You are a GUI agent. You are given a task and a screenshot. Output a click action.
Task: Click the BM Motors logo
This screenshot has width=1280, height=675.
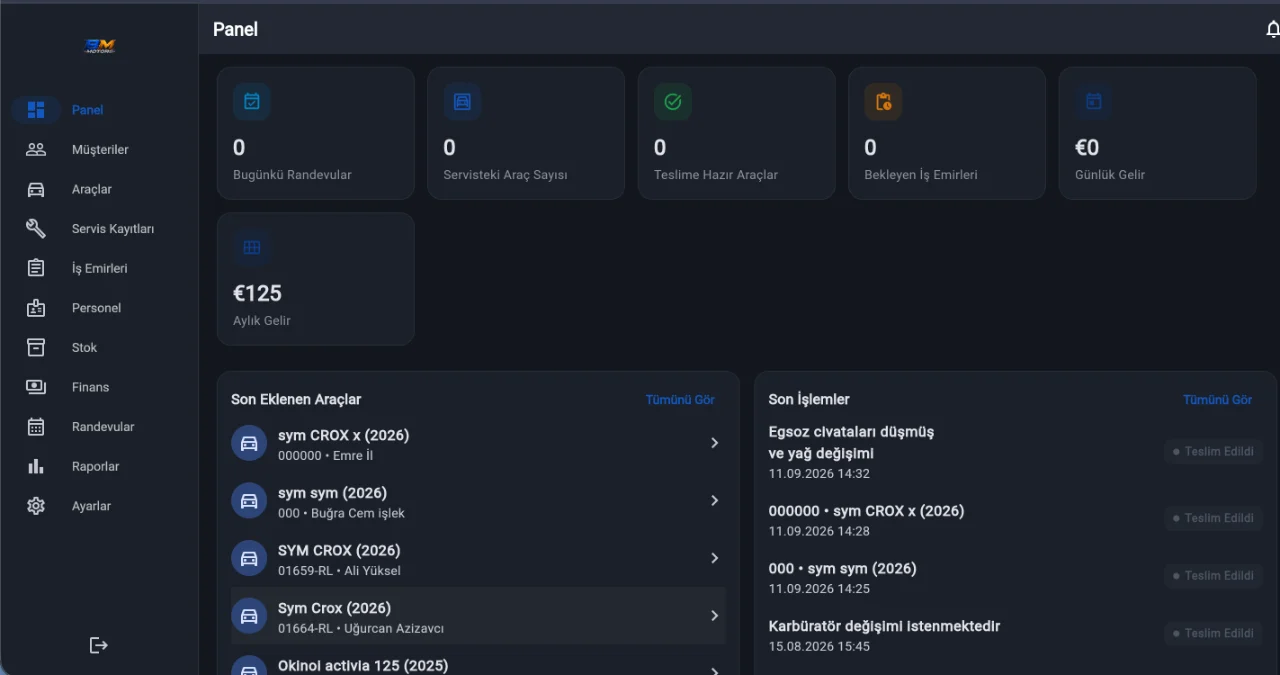click(x=100, y=45)
